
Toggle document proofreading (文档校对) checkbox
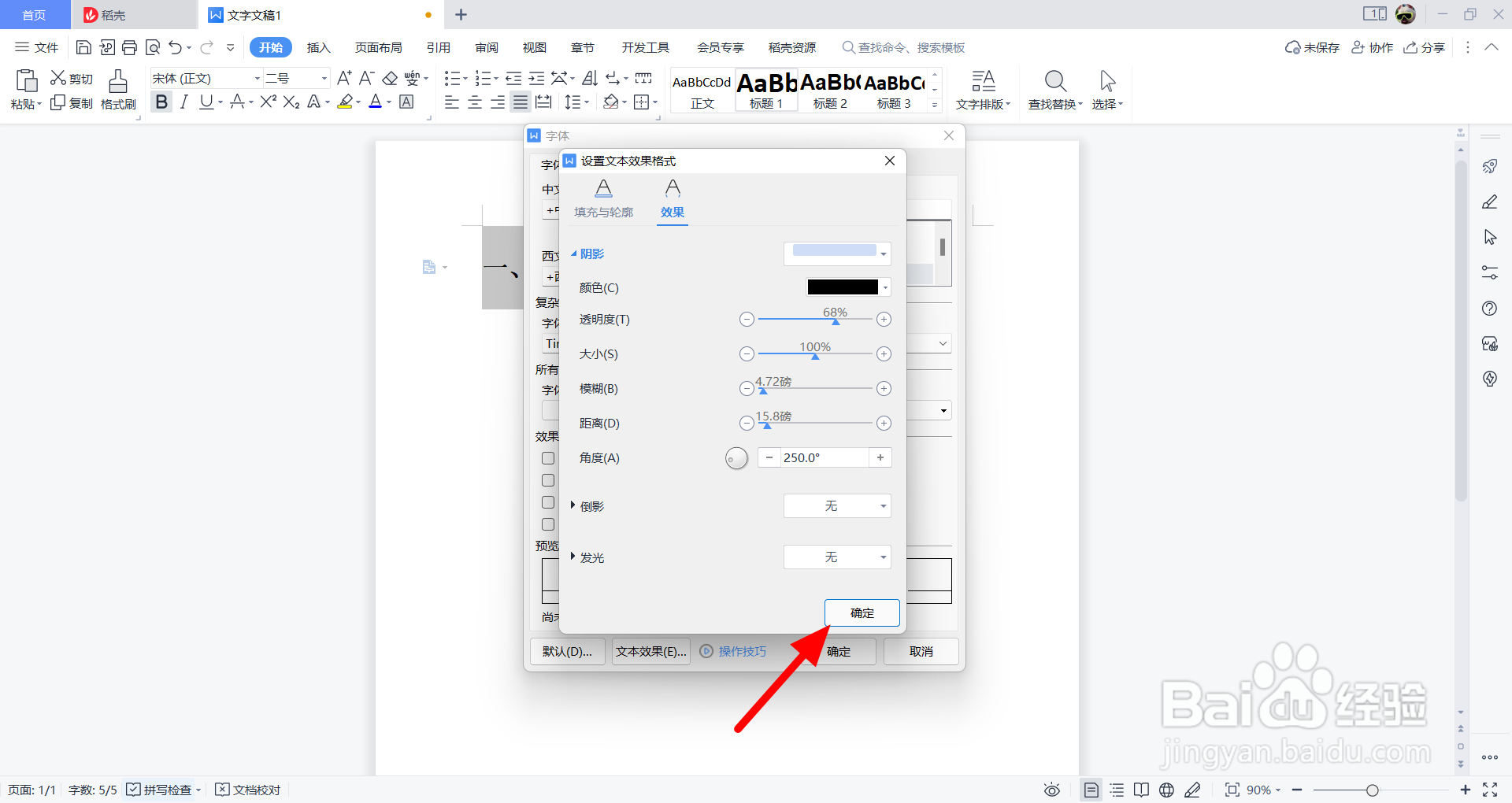pyautogui.click(x=222, y=790)
